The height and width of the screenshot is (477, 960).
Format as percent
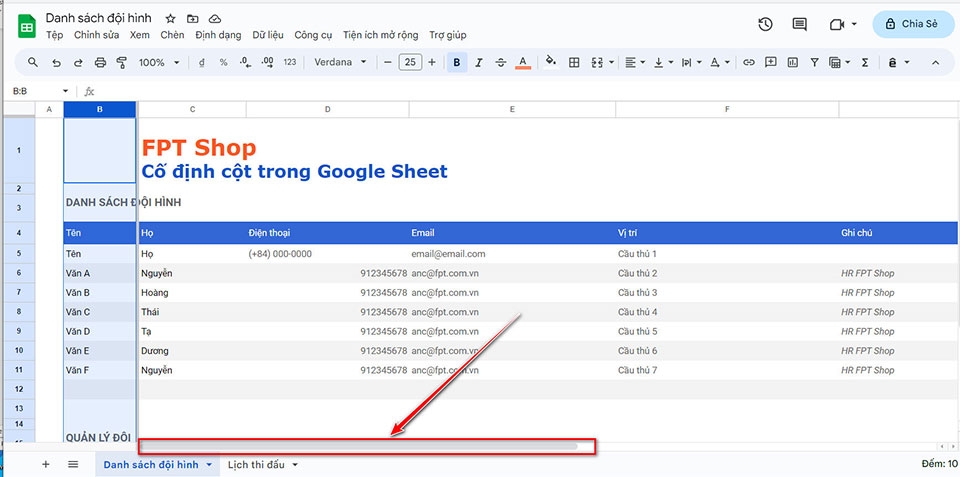pyautogui.click(x=223, y=62)
